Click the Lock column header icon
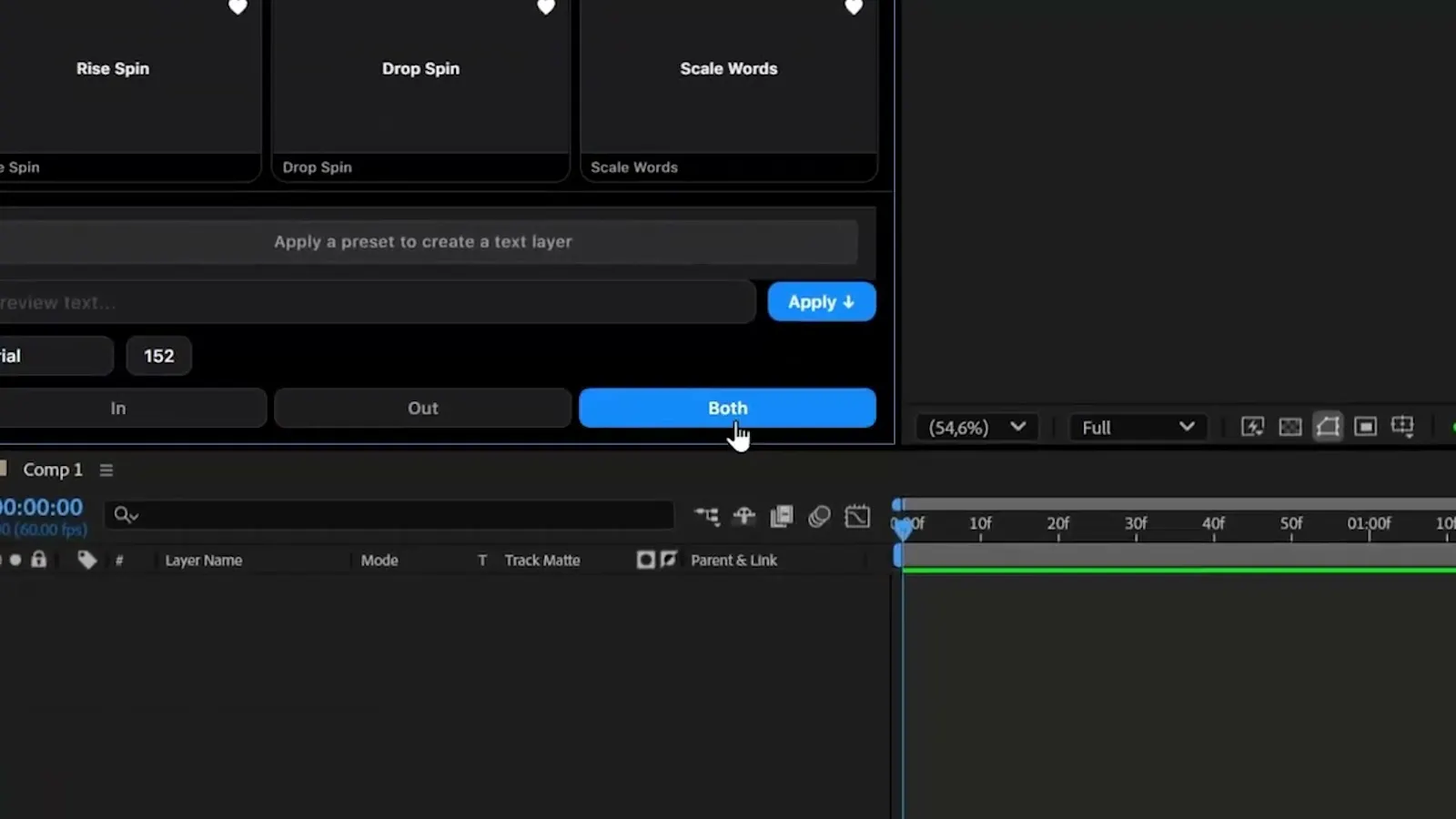1456x819 pixels. point(38,559)
